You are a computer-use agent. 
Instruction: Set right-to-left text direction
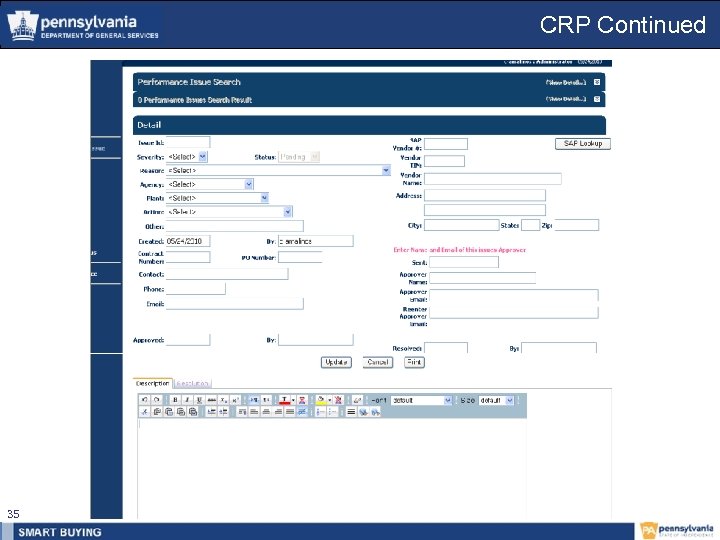(266, 400)
